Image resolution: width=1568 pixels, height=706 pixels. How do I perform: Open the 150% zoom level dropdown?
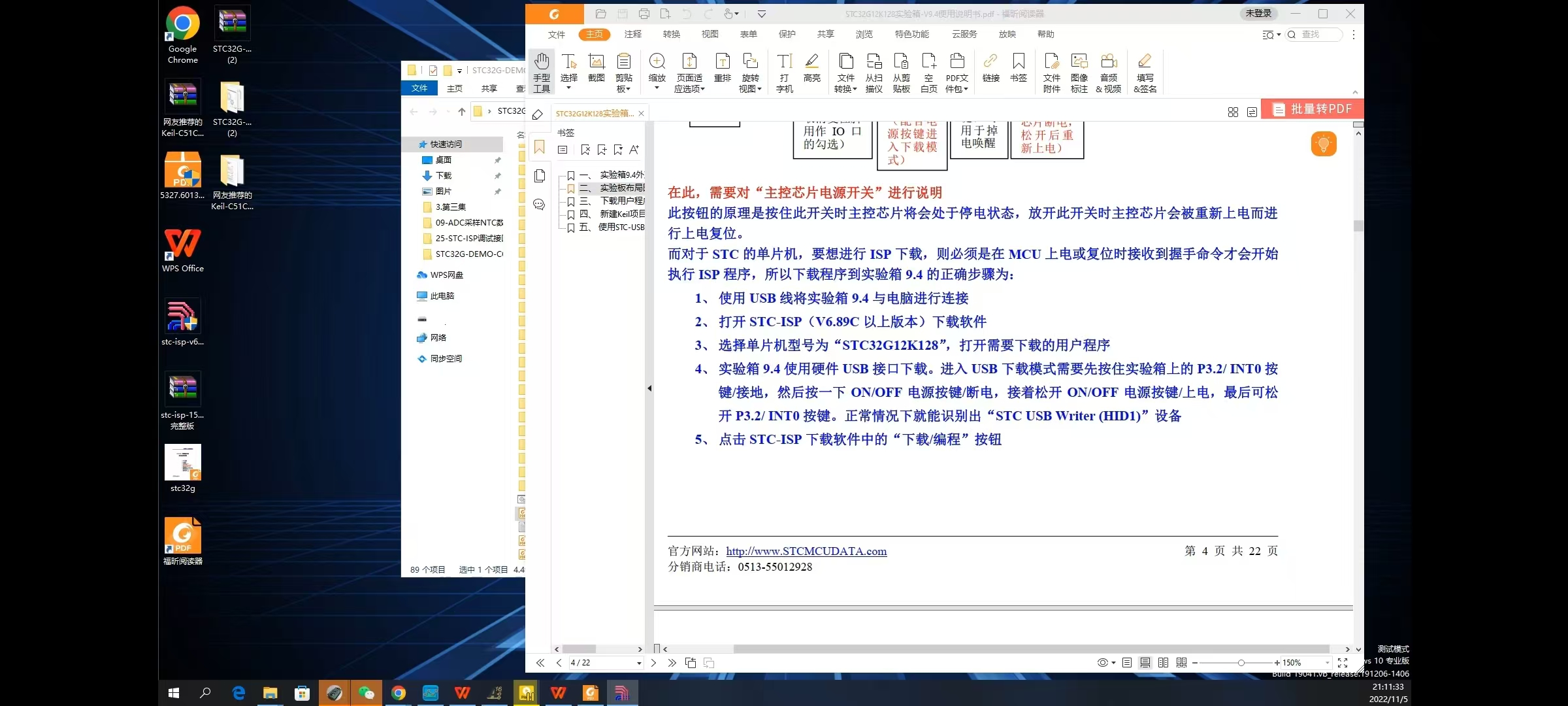click(1327, 663)
